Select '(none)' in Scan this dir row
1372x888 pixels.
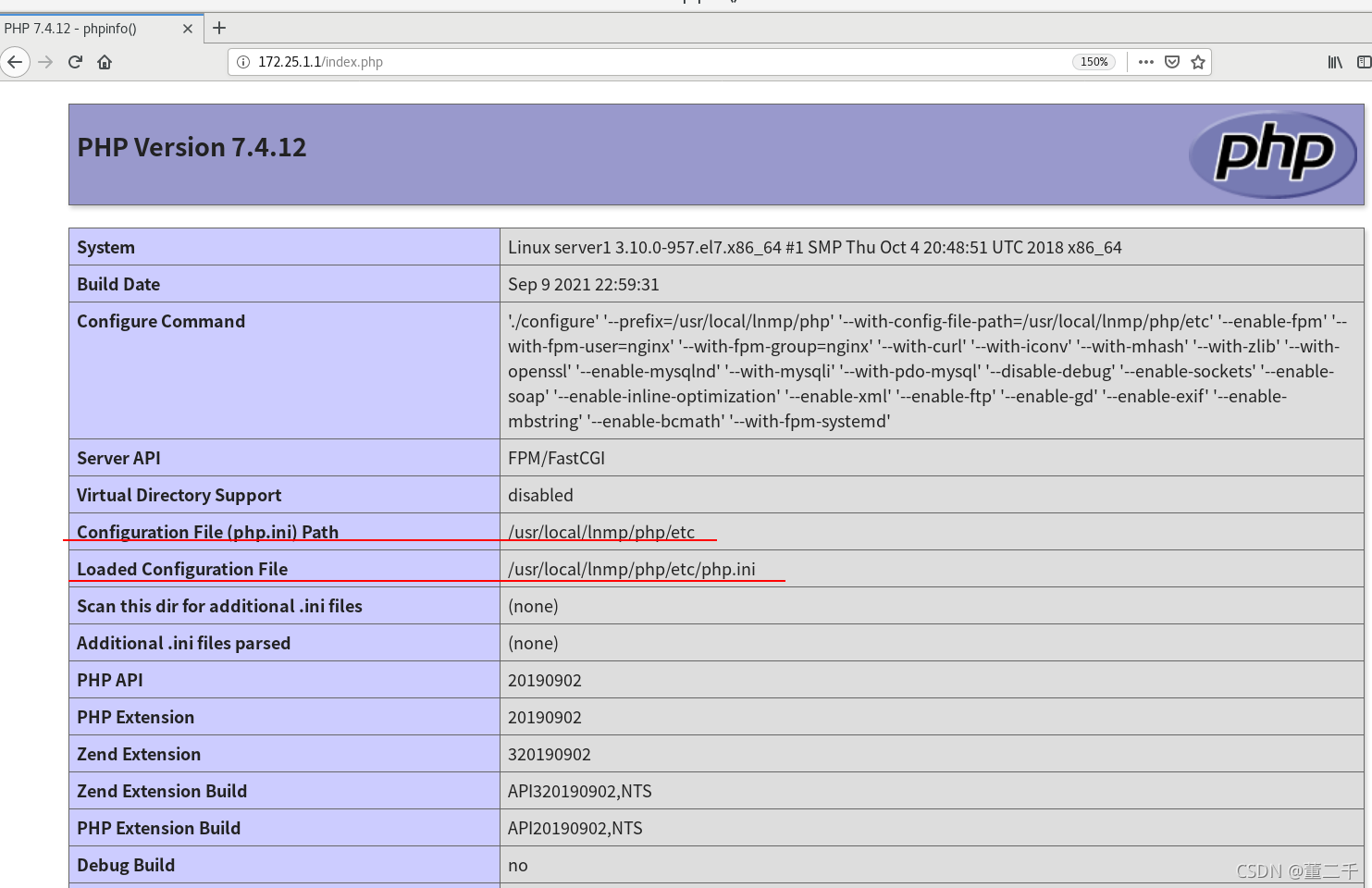point(533,606)
